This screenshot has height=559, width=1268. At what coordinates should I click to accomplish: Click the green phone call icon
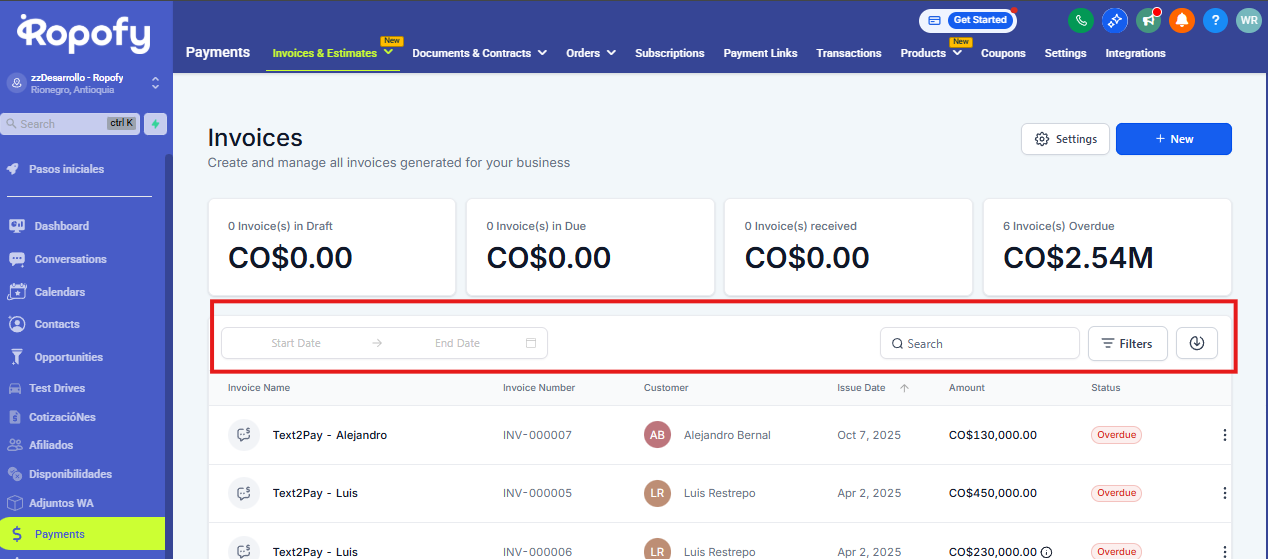1080,20
